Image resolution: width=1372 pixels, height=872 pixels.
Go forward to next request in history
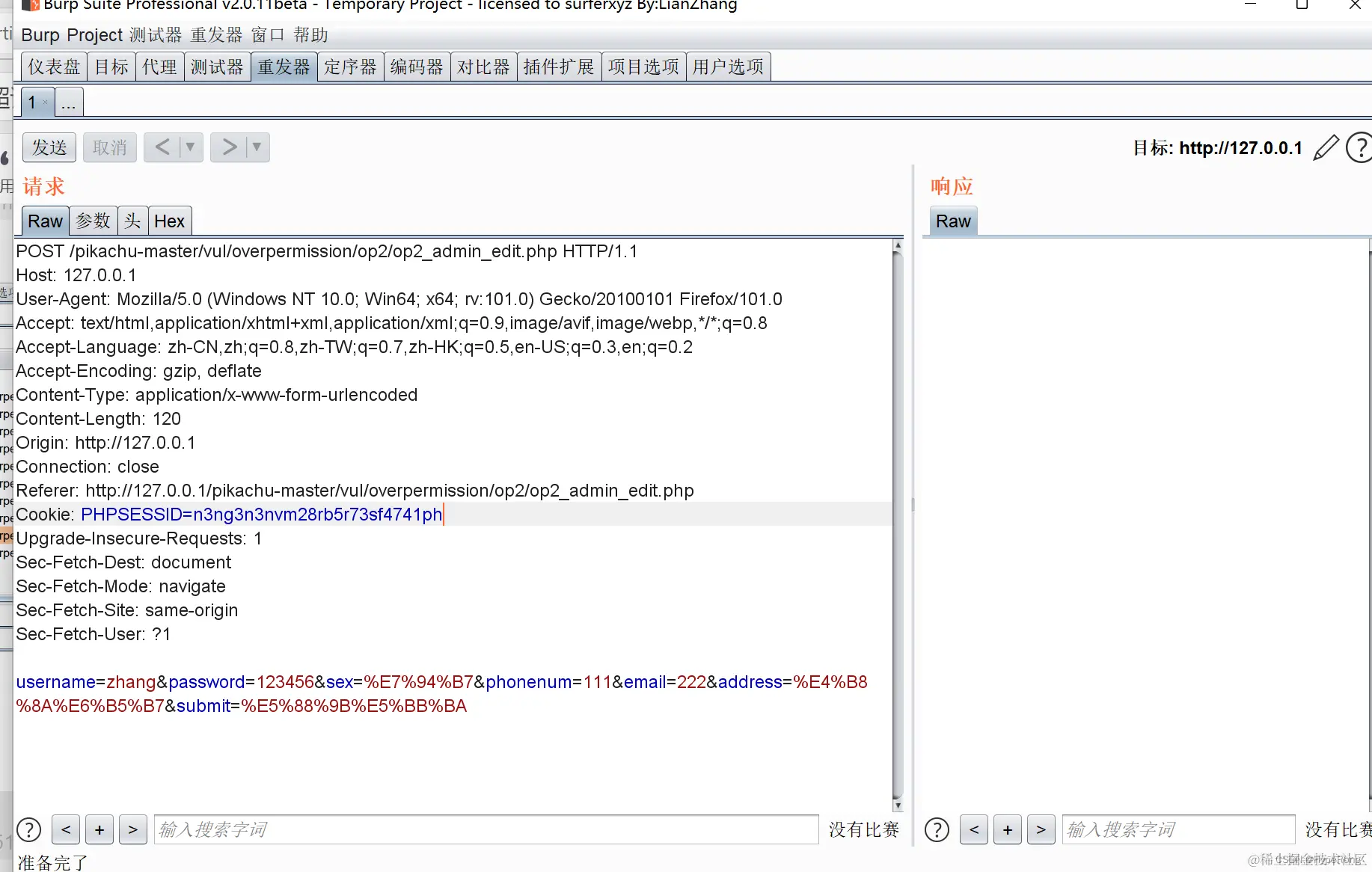point(229,147)
